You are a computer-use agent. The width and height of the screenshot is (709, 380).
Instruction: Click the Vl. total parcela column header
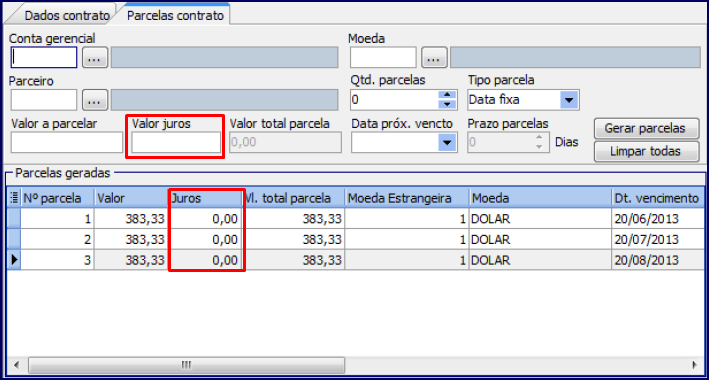[294, 198]
